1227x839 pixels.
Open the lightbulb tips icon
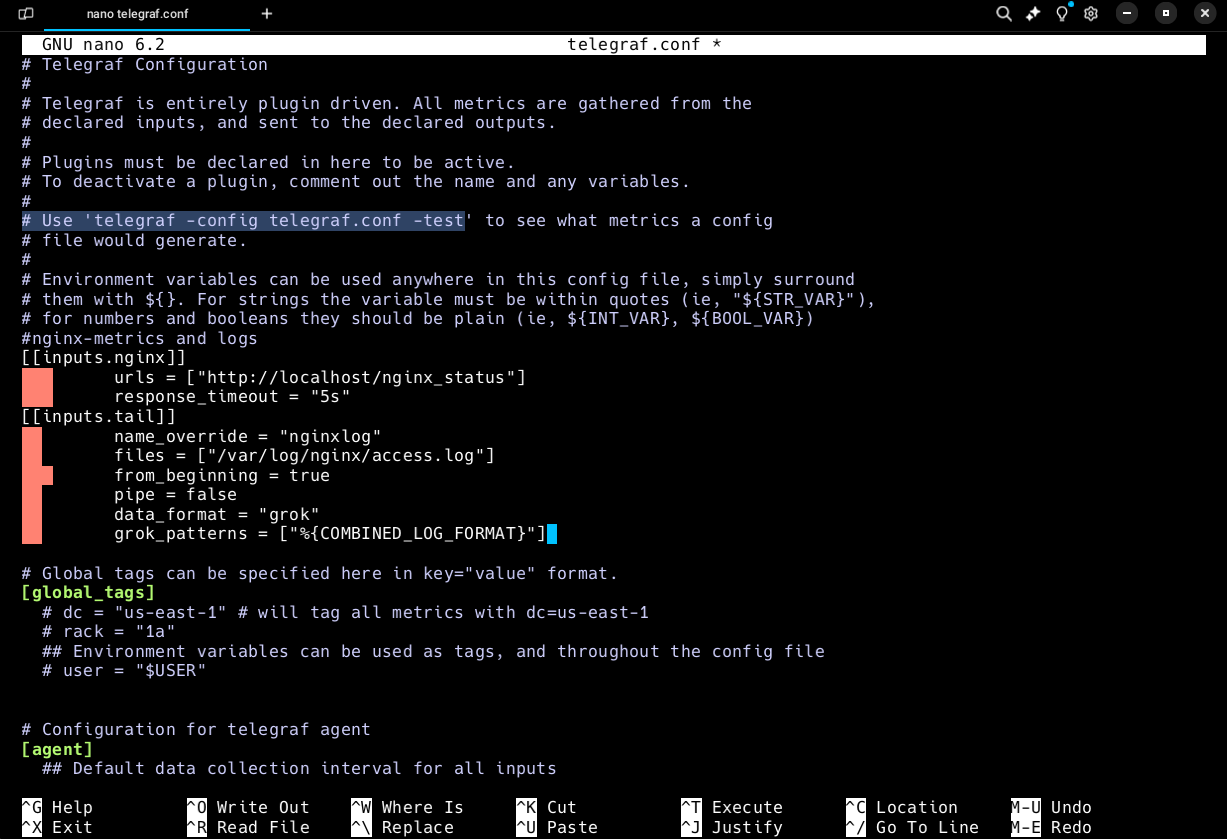(1062, 14)
